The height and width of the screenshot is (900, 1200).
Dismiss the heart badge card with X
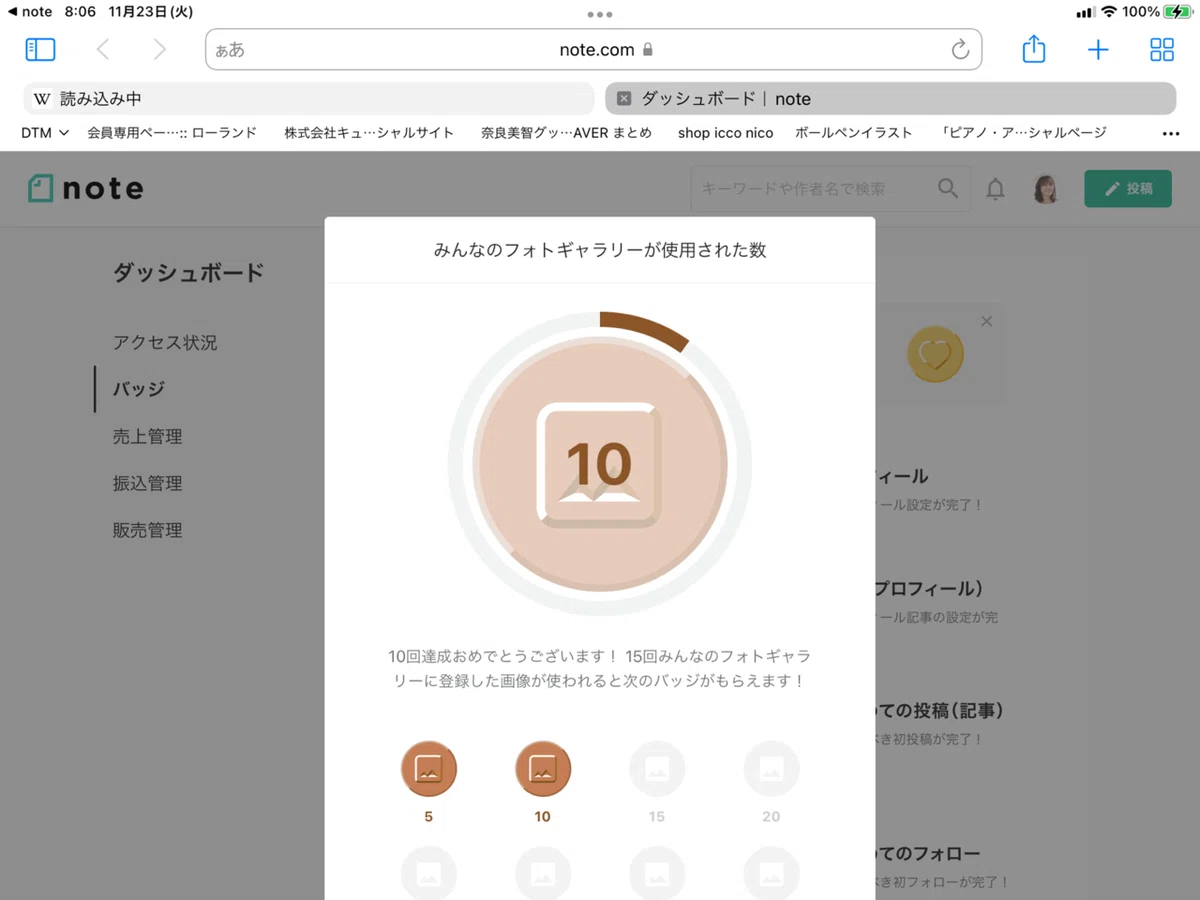(x=986, y=321)
